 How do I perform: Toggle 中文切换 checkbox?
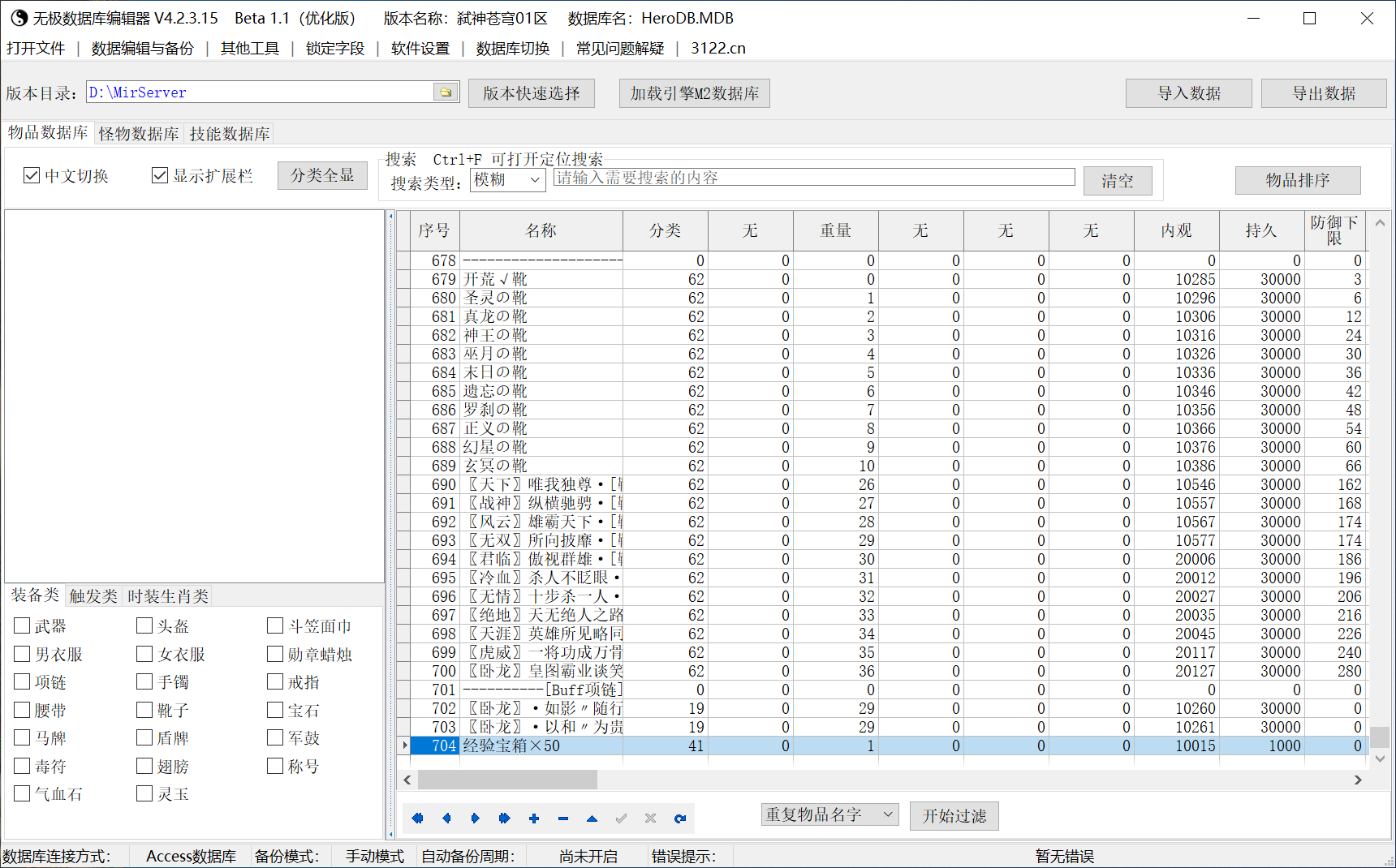pos(32,175)
